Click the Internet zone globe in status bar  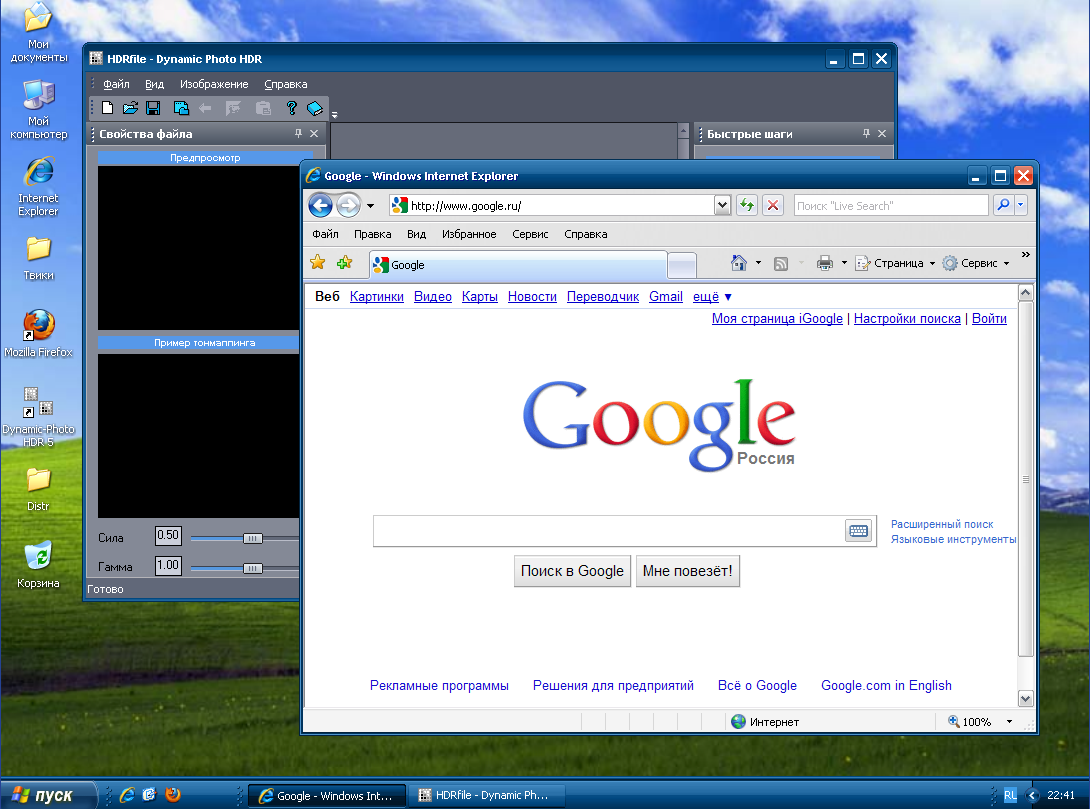coord(738,721)
